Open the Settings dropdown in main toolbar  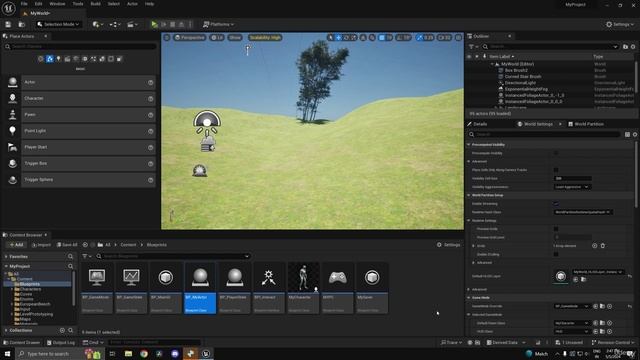620,24
